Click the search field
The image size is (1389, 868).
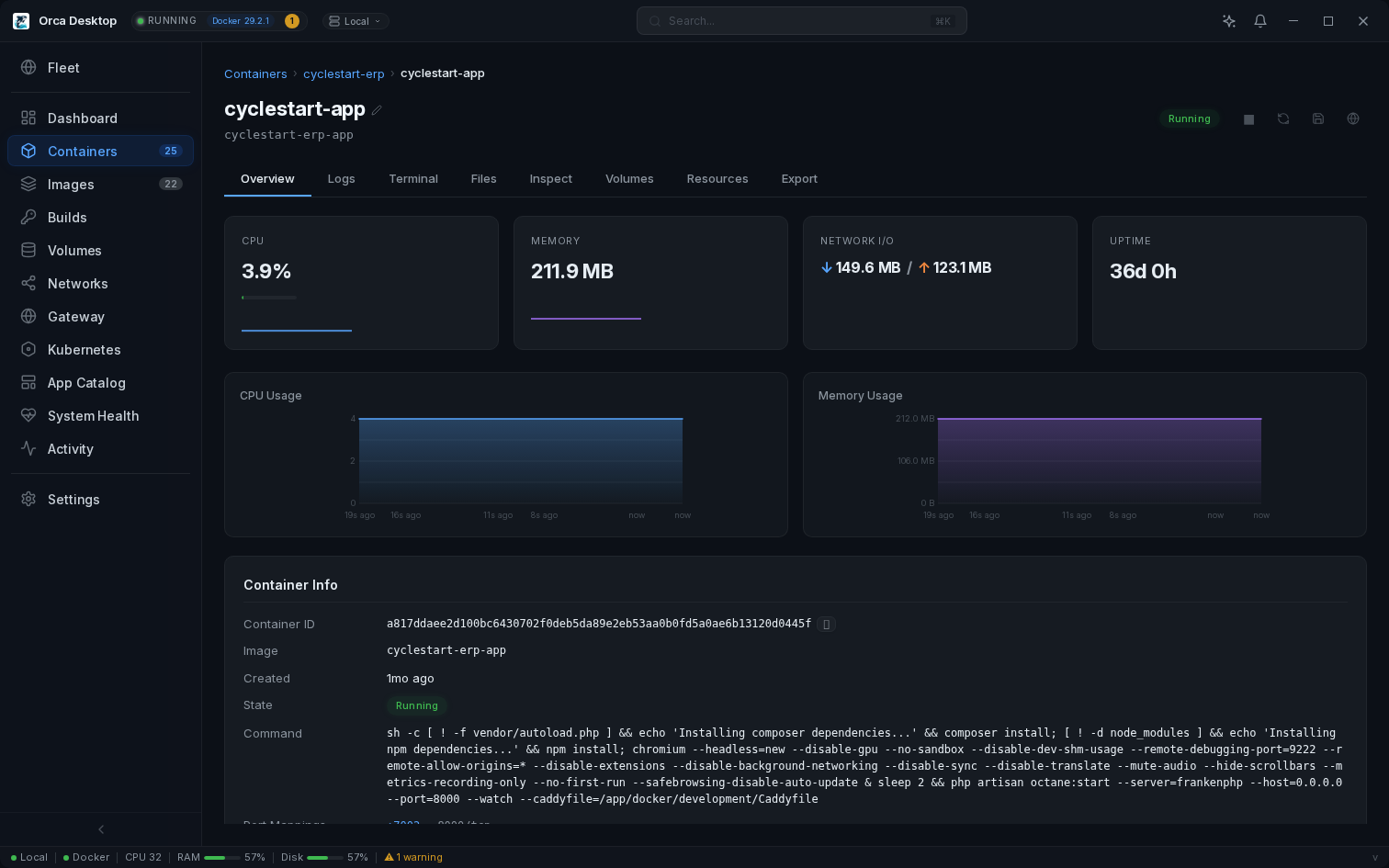(801, 21)
